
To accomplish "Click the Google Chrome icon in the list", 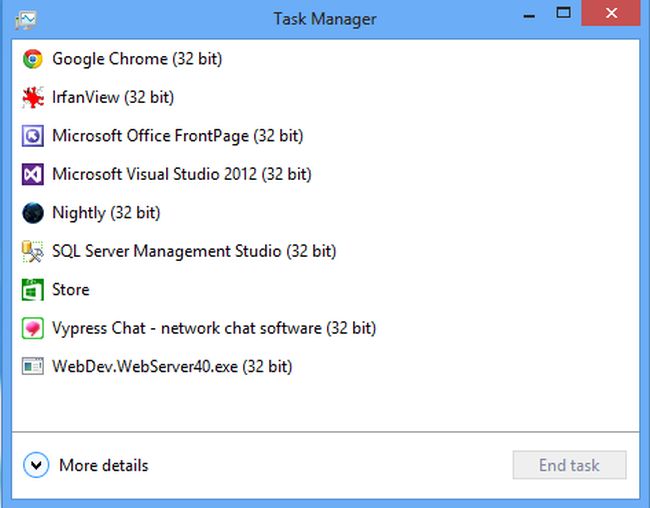I will pyautogui.click(x=33, y=59).
